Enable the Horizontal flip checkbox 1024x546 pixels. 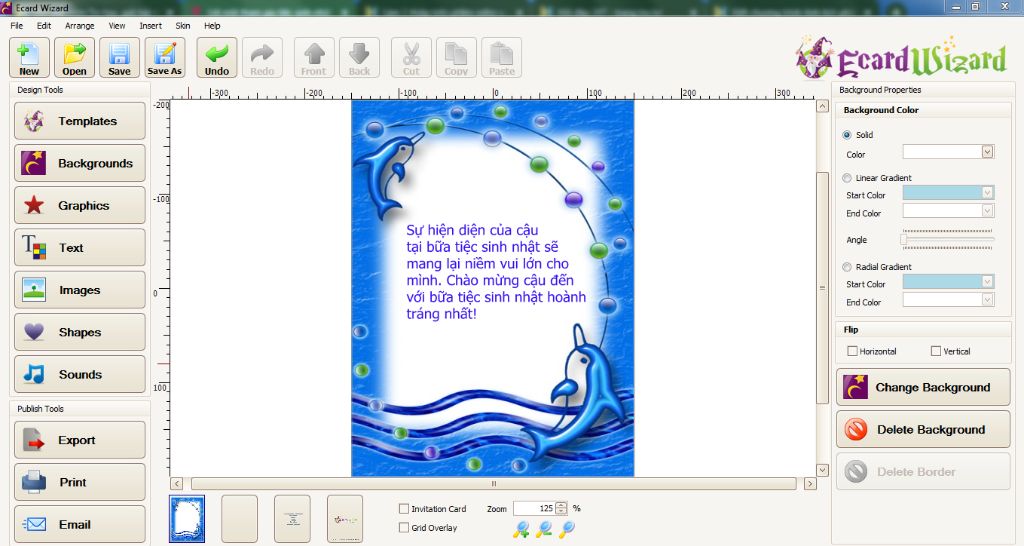(852, 351)
